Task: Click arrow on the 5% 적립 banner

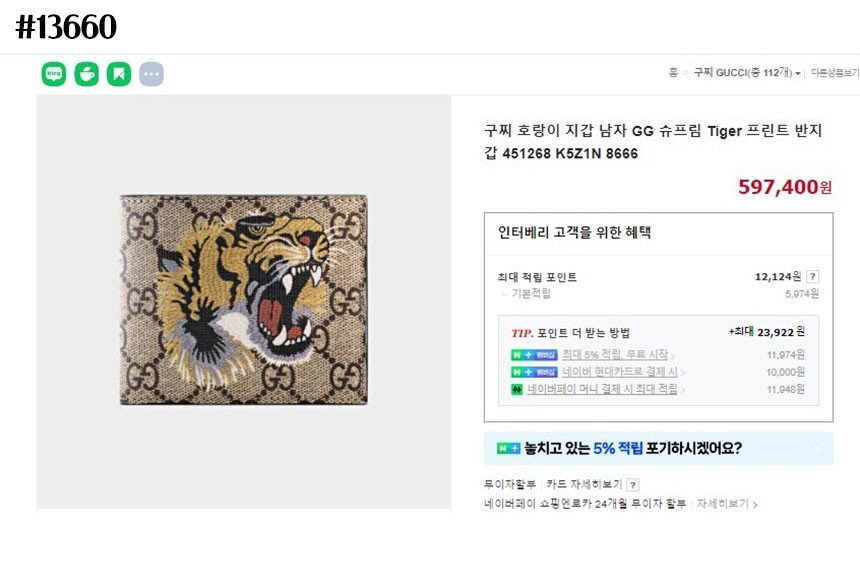Action: click(816, 449)
